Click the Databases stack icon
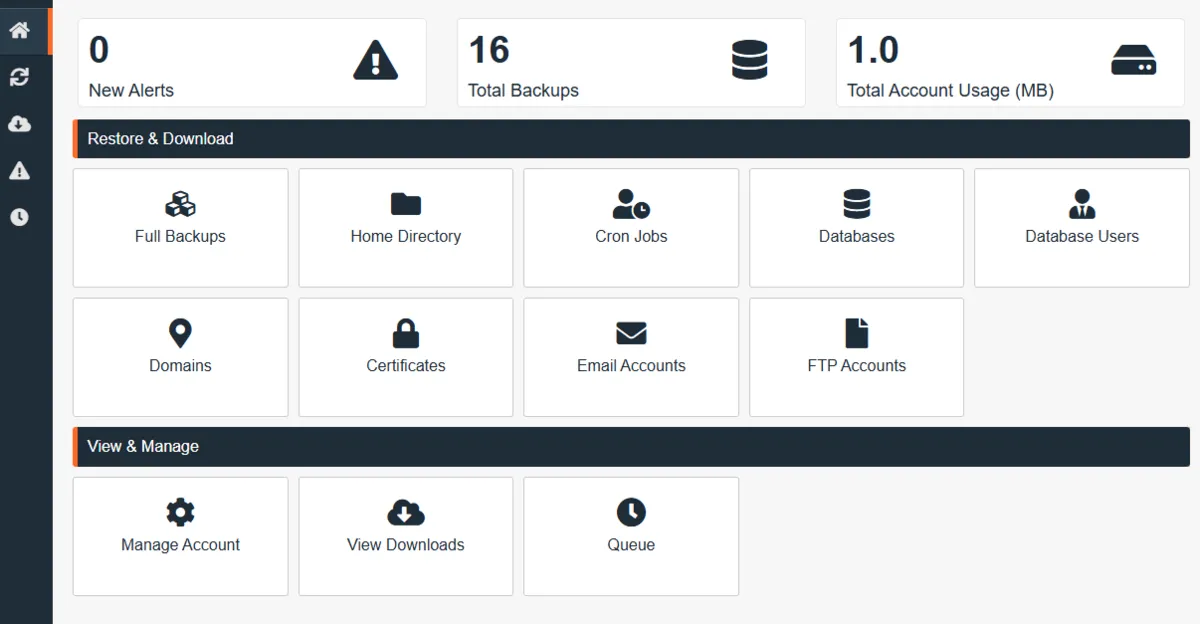Screen dimensions: 1200x624 coord(857,204)
